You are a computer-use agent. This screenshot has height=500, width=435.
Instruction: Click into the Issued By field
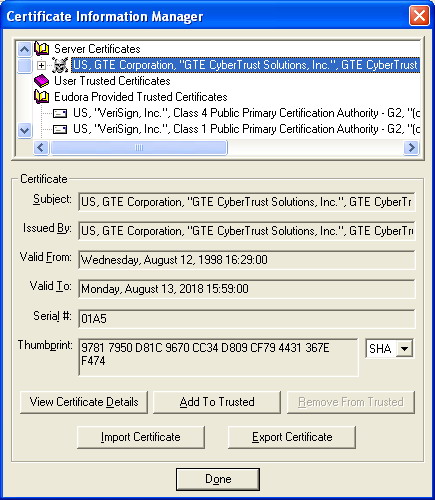click(x=247, y=231)
